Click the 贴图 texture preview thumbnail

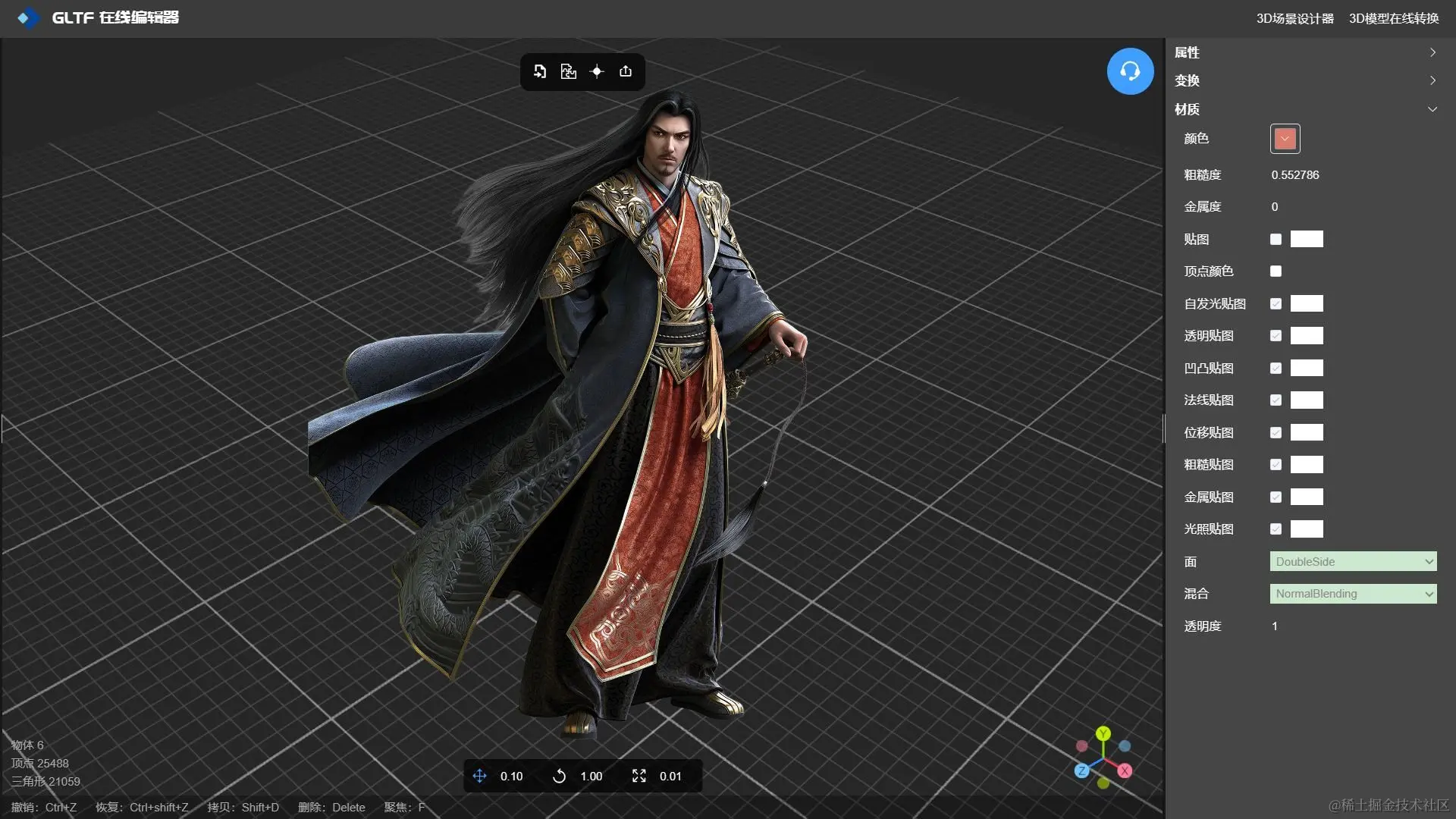coord(1307,239)
